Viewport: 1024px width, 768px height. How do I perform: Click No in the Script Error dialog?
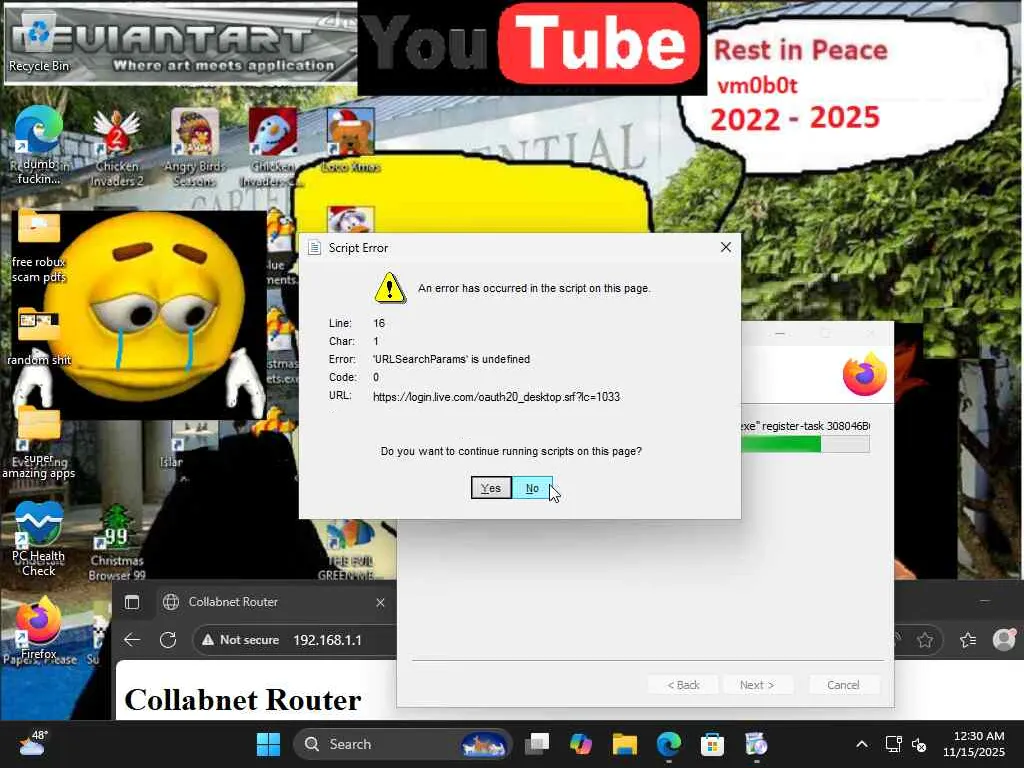pos(532,488)
